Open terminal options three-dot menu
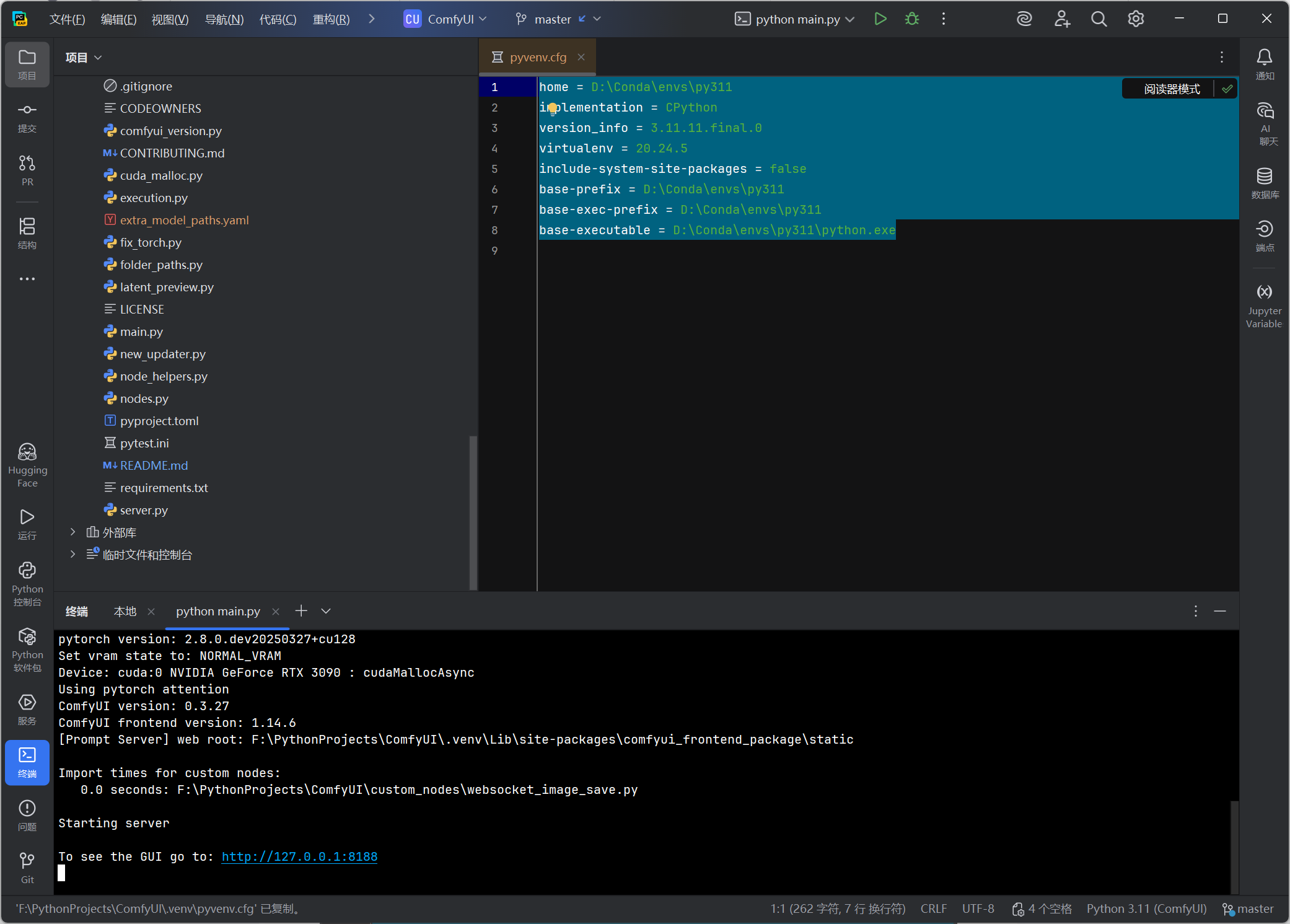The height and width of the screenshot is (924, 1290). coord(1195,611)
